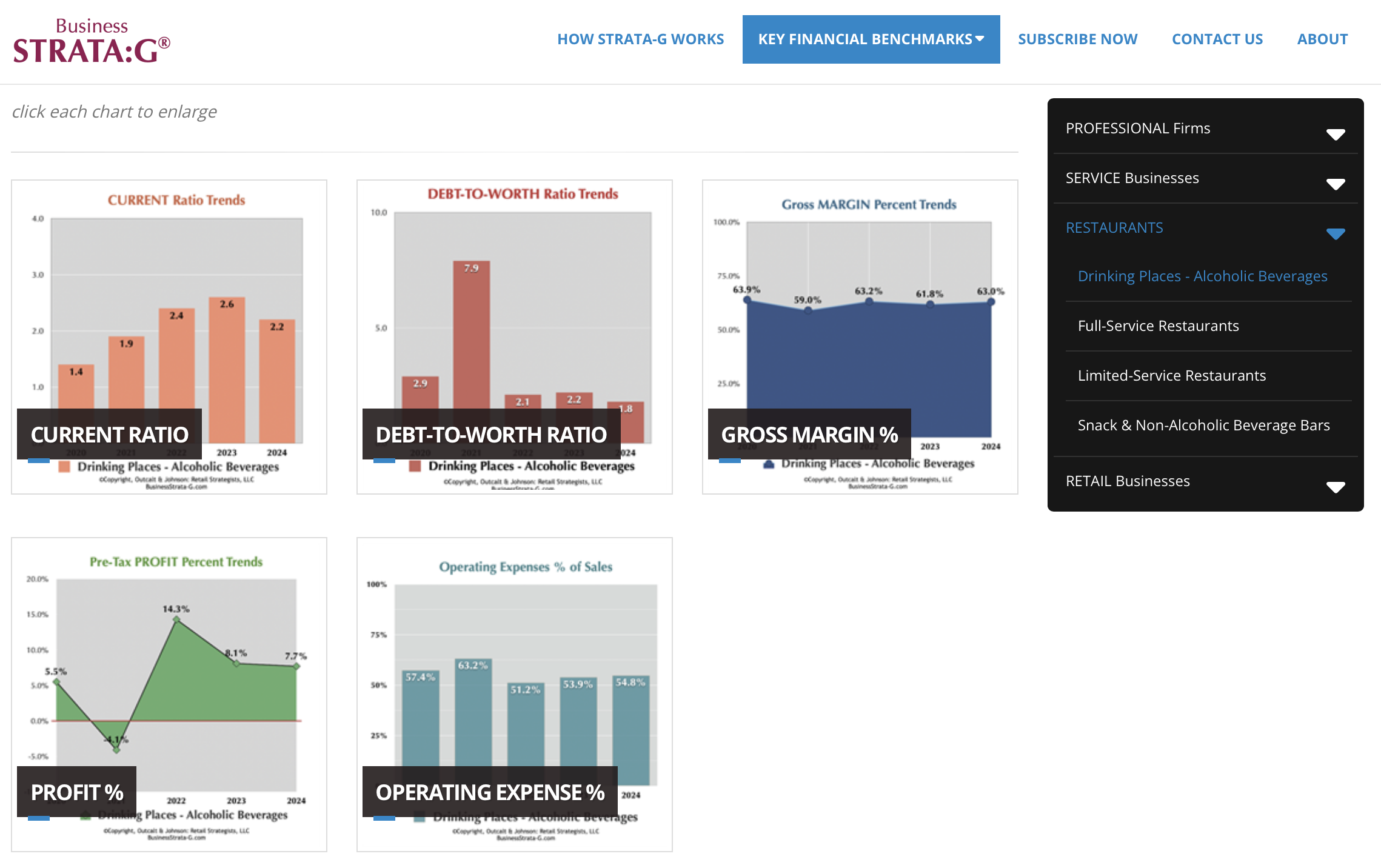
Task: Collapse the RESTAURANTS blue arrow
Action: 1336,233
